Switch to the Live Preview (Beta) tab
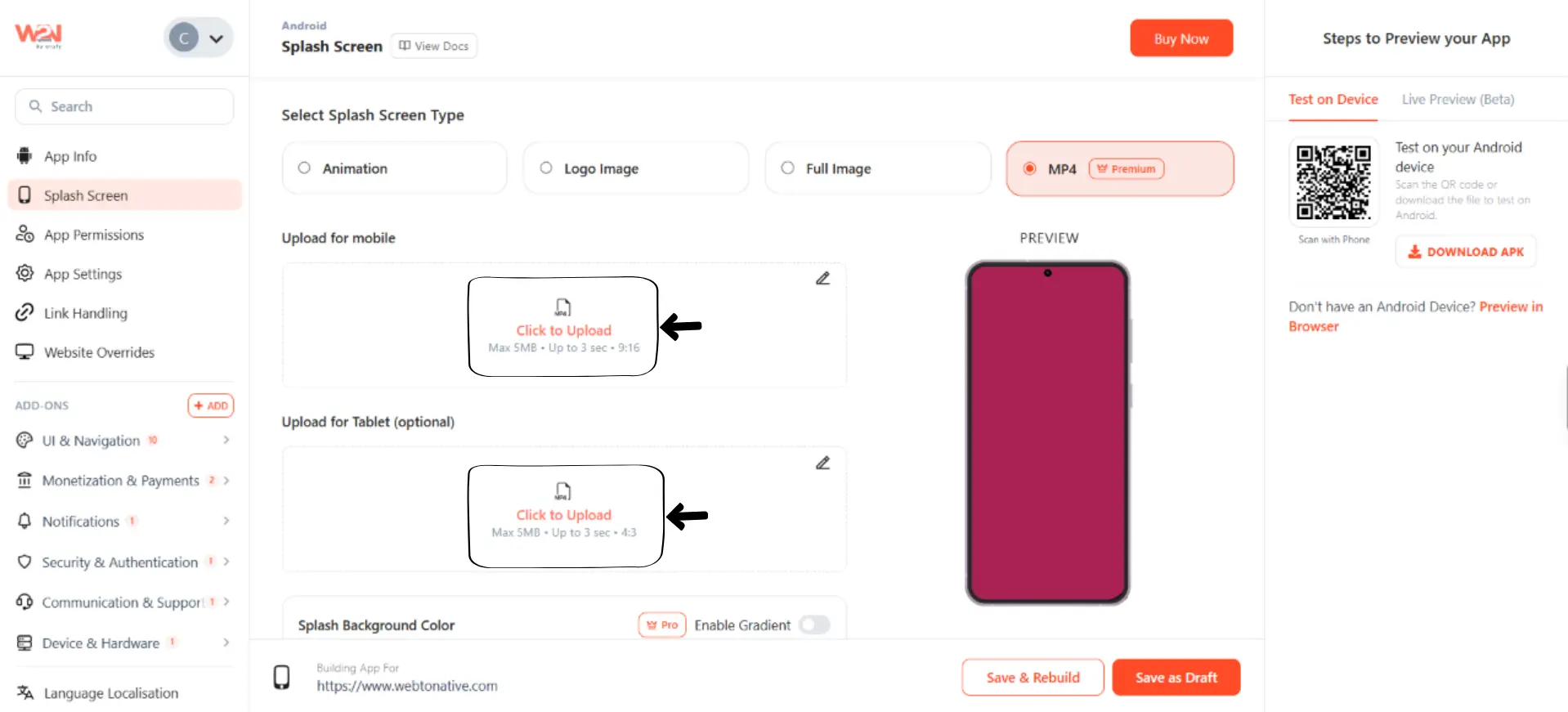The height and width of the screenshot is (712, 1568). (1458, 99)
